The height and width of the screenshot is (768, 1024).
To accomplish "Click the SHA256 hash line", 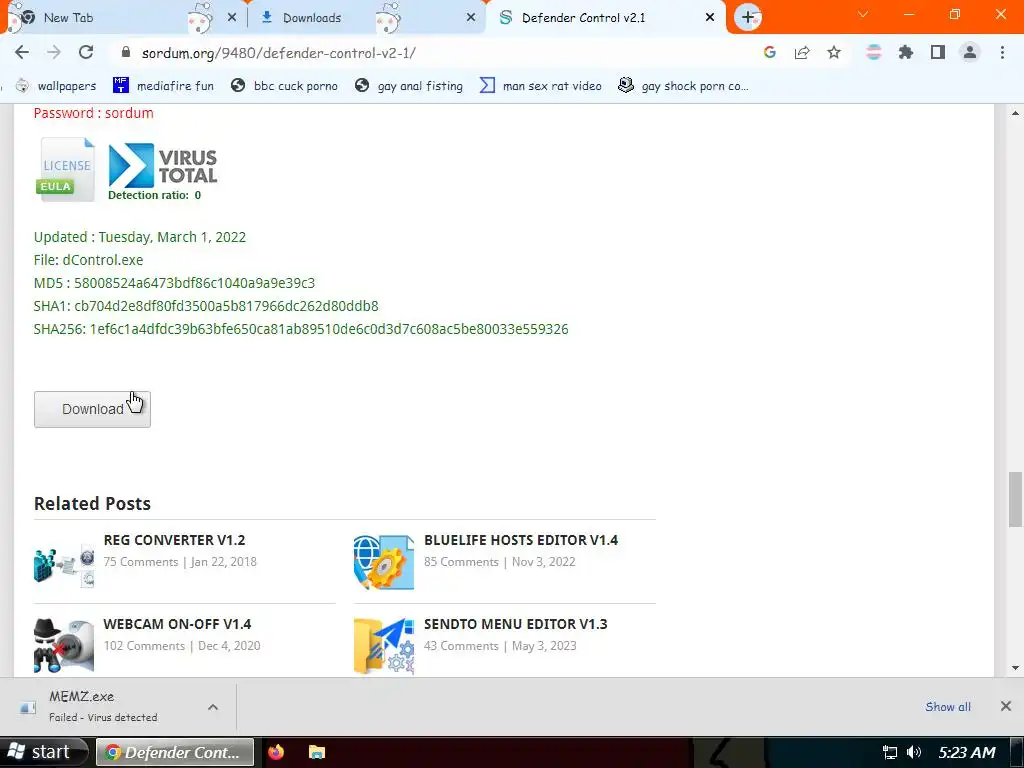I will (x=301, y=329).
